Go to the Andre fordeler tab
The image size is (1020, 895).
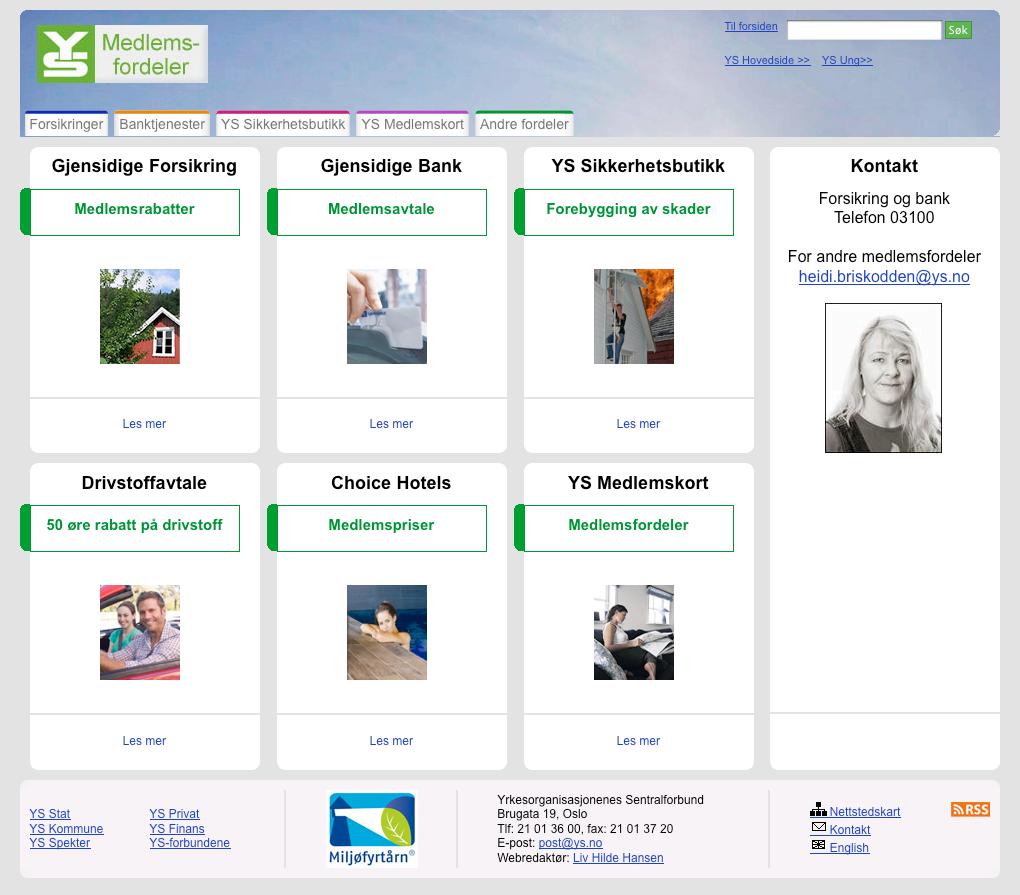(x=524, y=124)
